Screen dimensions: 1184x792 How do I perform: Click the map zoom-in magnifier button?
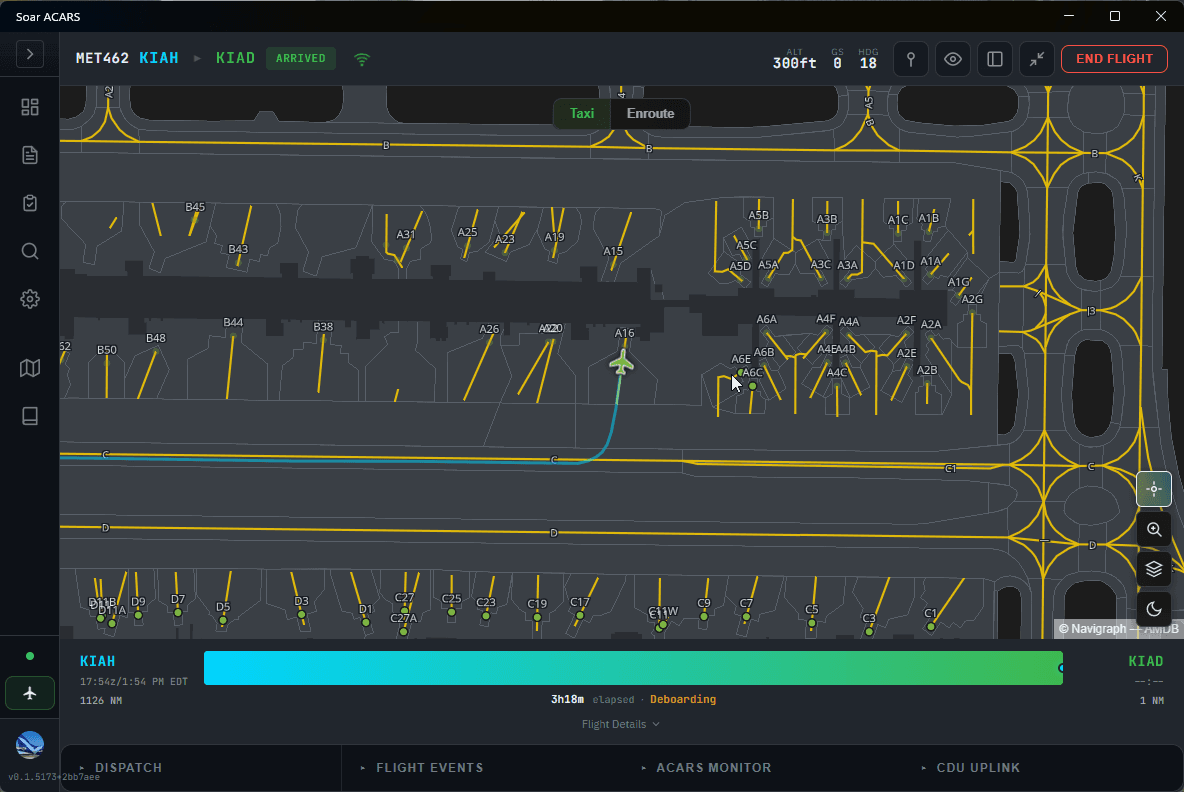(1154, 529)
